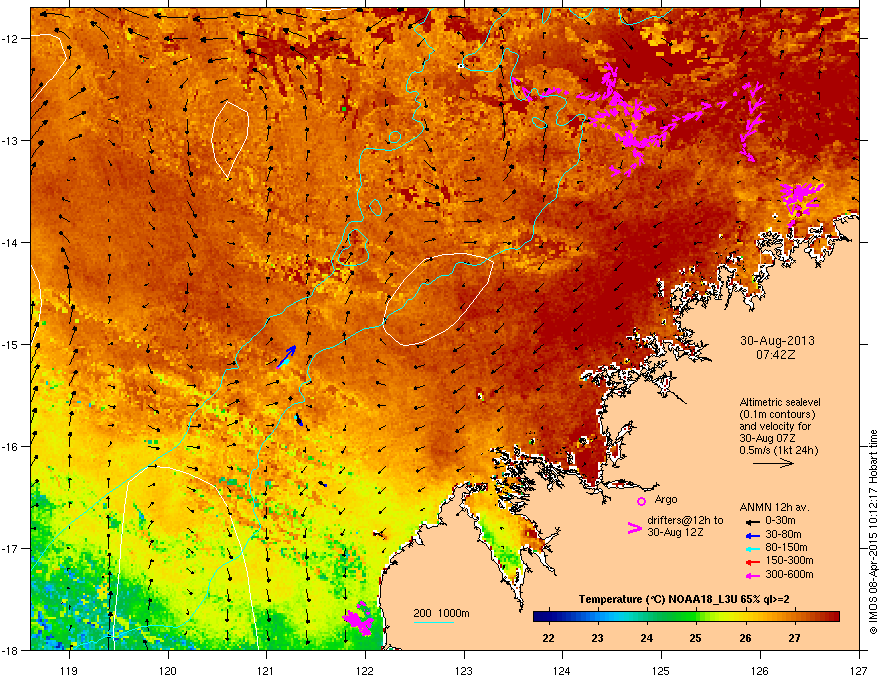
Task: Click the magenta drifter cluster near 17.7°S 122°E
Action: point(359,618)
